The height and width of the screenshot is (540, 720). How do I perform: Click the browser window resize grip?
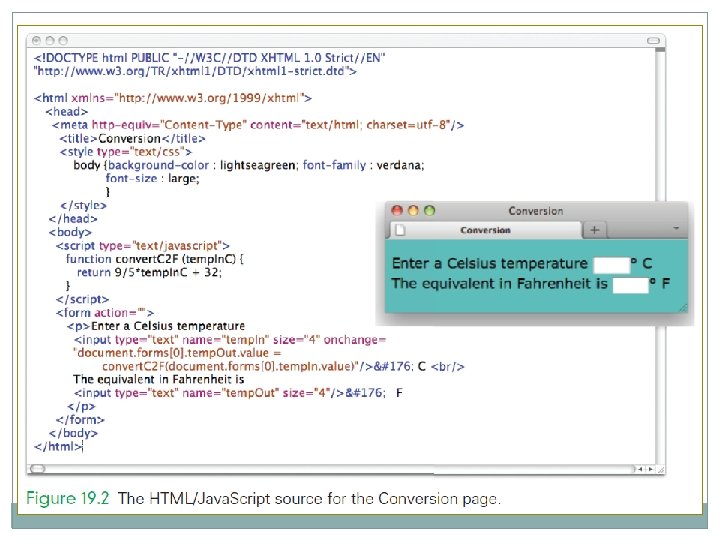pos(683,308)
